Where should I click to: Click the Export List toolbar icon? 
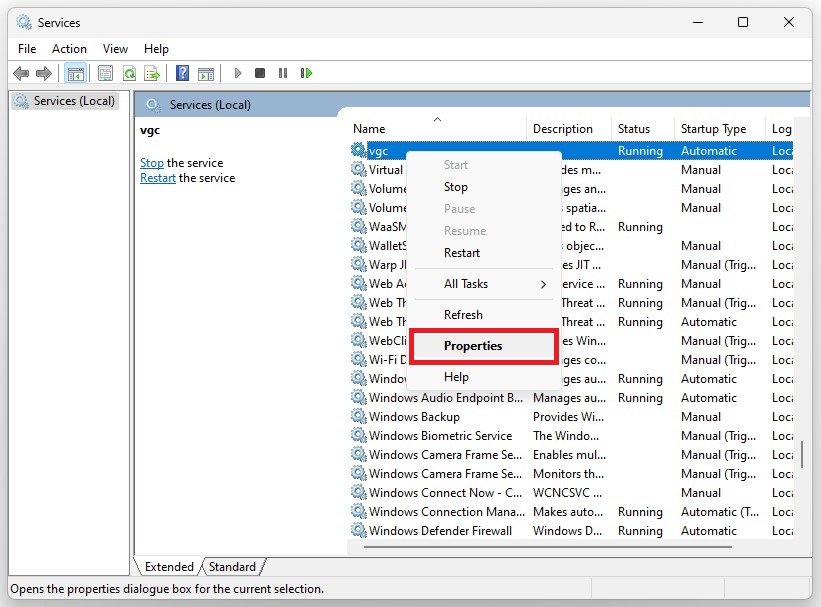pyautogui.click(x=152, y=73)
